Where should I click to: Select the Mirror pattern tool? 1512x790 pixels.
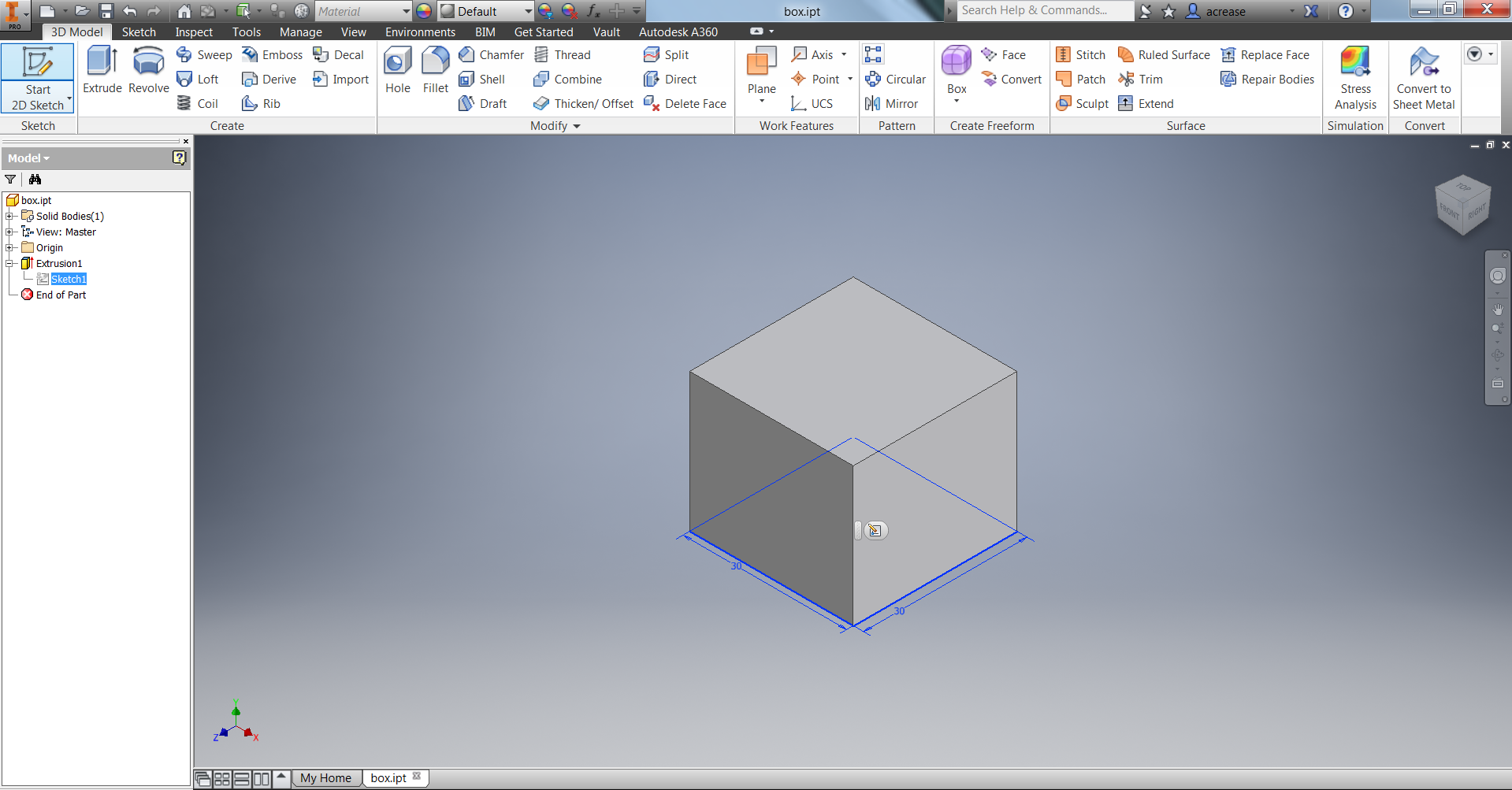coord(891,103)
